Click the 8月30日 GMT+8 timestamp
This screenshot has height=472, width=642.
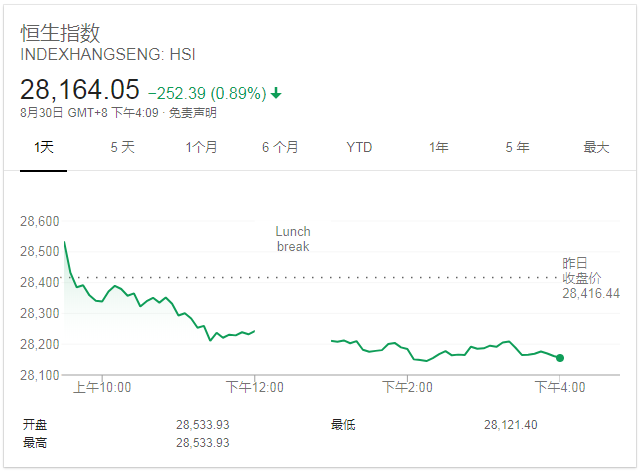point(89,113)
